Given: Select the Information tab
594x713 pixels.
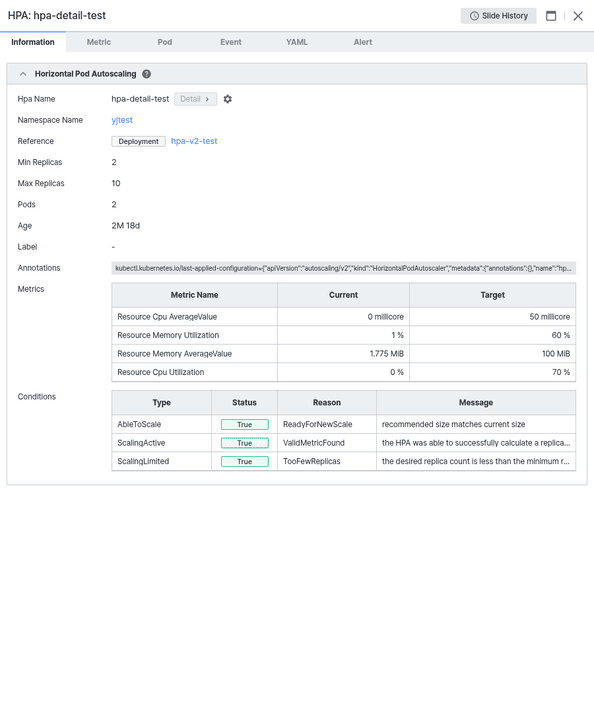Looking at the screenshot, I should (x=33, y=42).
